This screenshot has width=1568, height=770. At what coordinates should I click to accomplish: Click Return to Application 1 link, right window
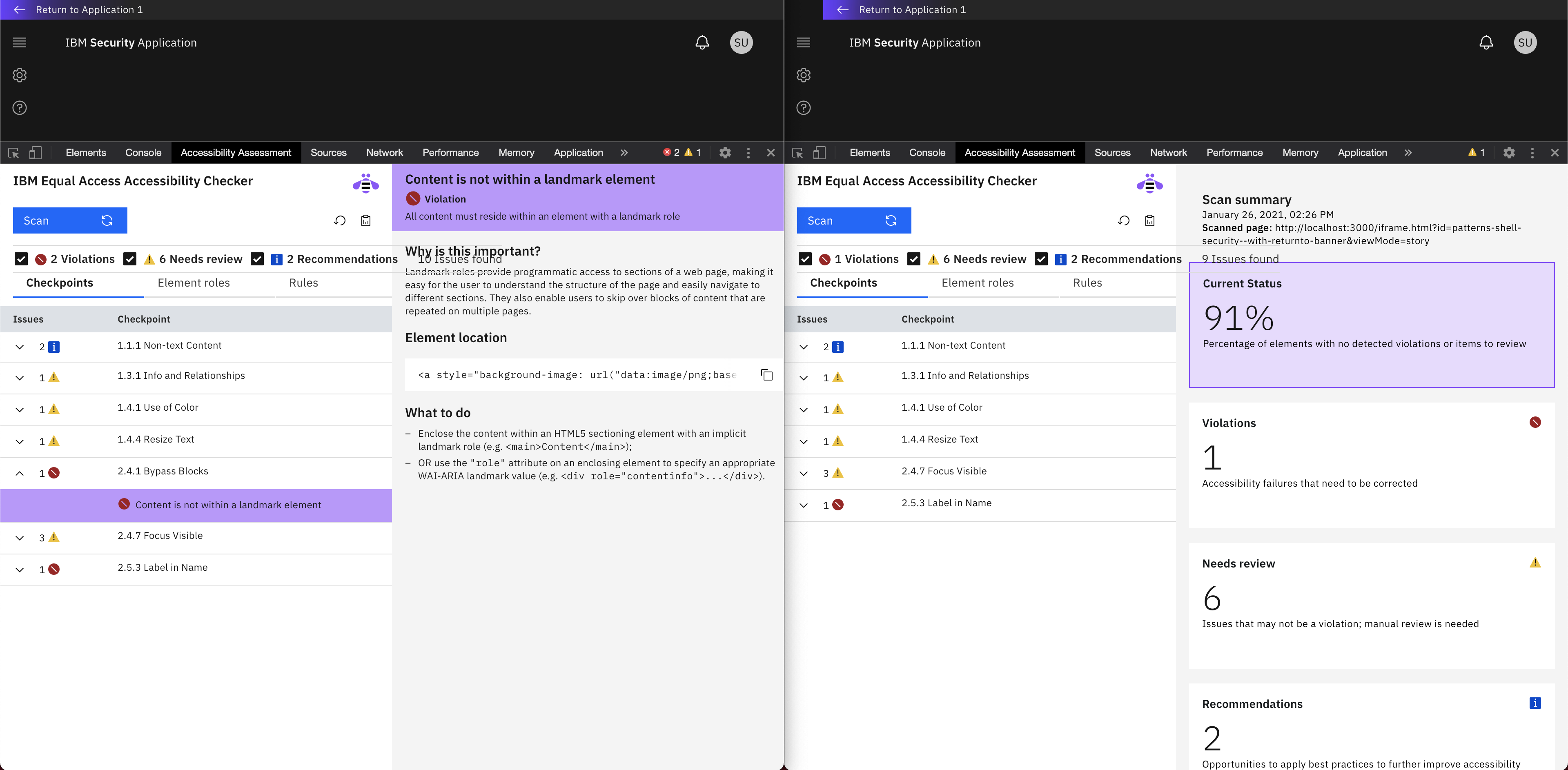[912, 10]
